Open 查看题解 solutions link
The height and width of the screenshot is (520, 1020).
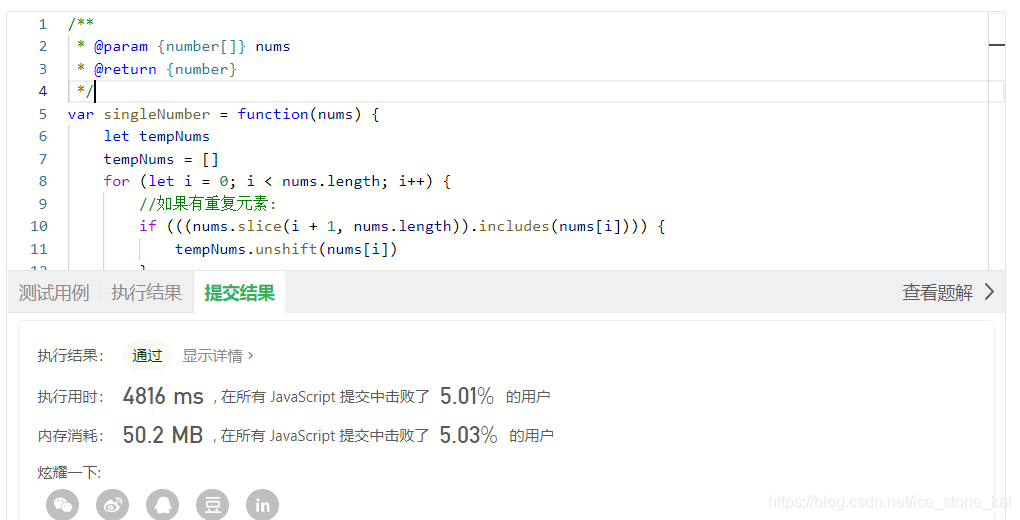937,292
